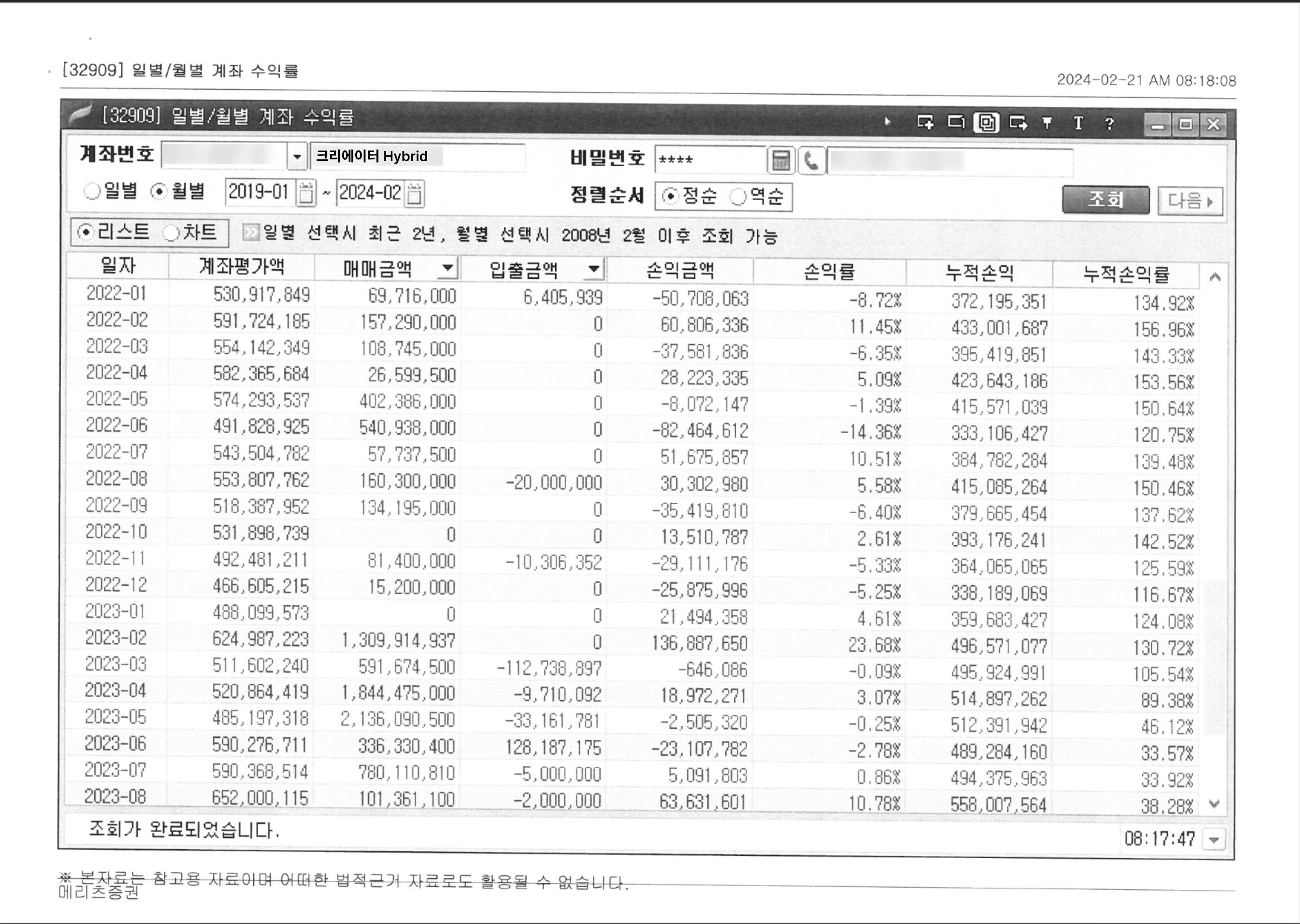
Task: Open the start month calendar picker for 2019-01
Action: [305, 193]
